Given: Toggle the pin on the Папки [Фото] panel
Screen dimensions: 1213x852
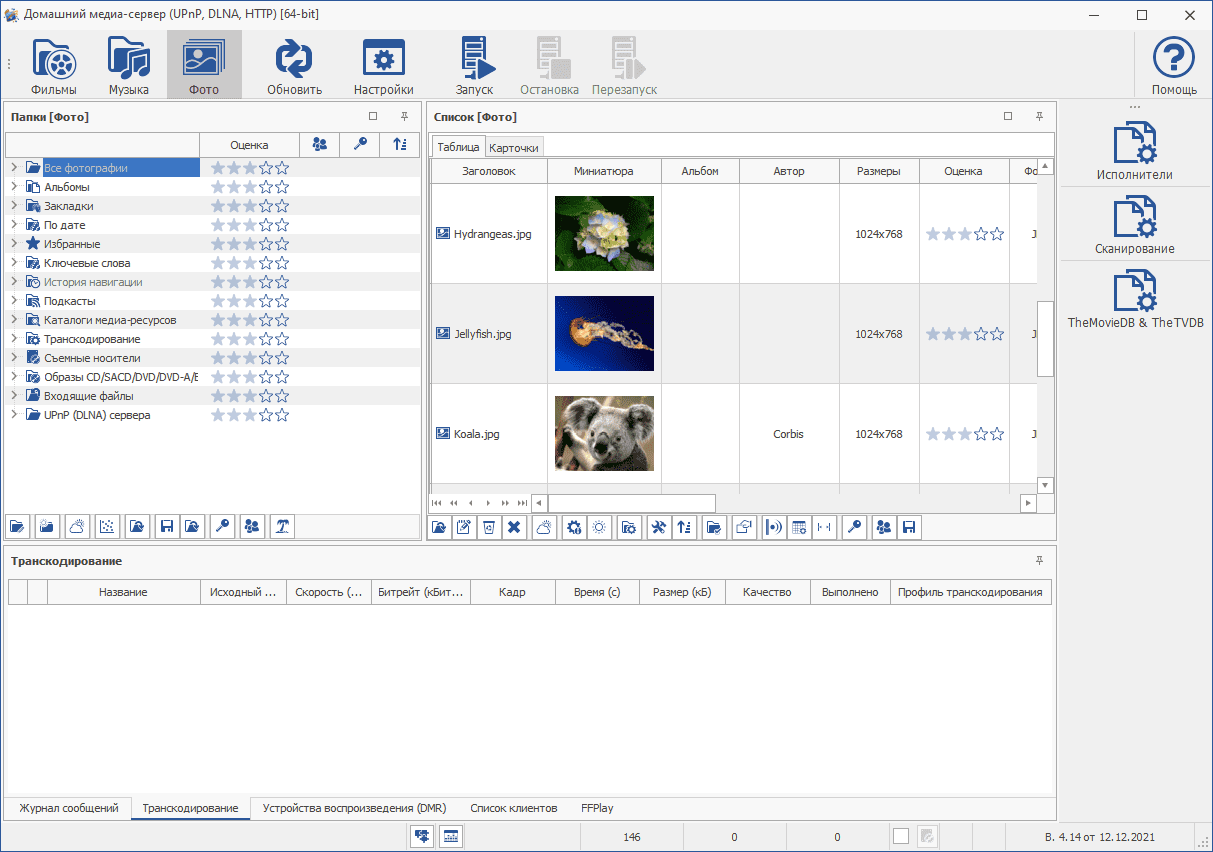Looking at the screenshot, I should [x=404, y=117].
